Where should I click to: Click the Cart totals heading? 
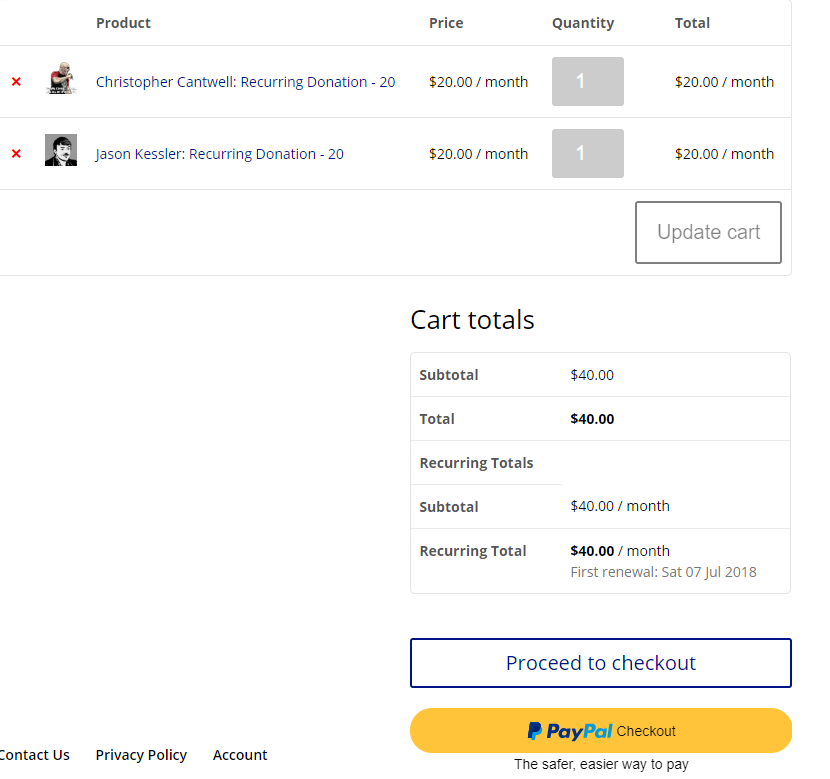(x=473, y=320)
